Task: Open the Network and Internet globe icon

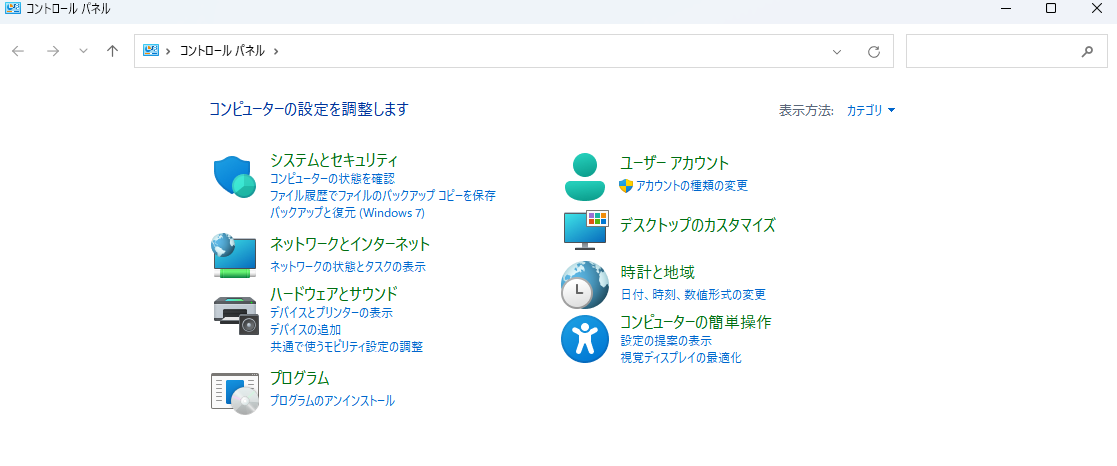Action: coord(234,255)
